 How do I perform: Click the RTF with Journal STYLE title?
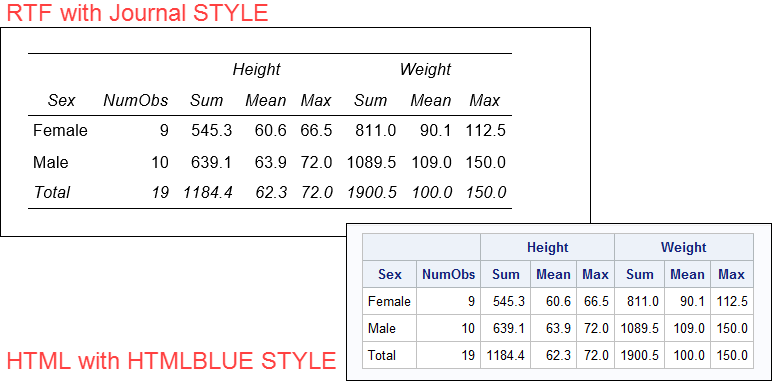point(137,13)
